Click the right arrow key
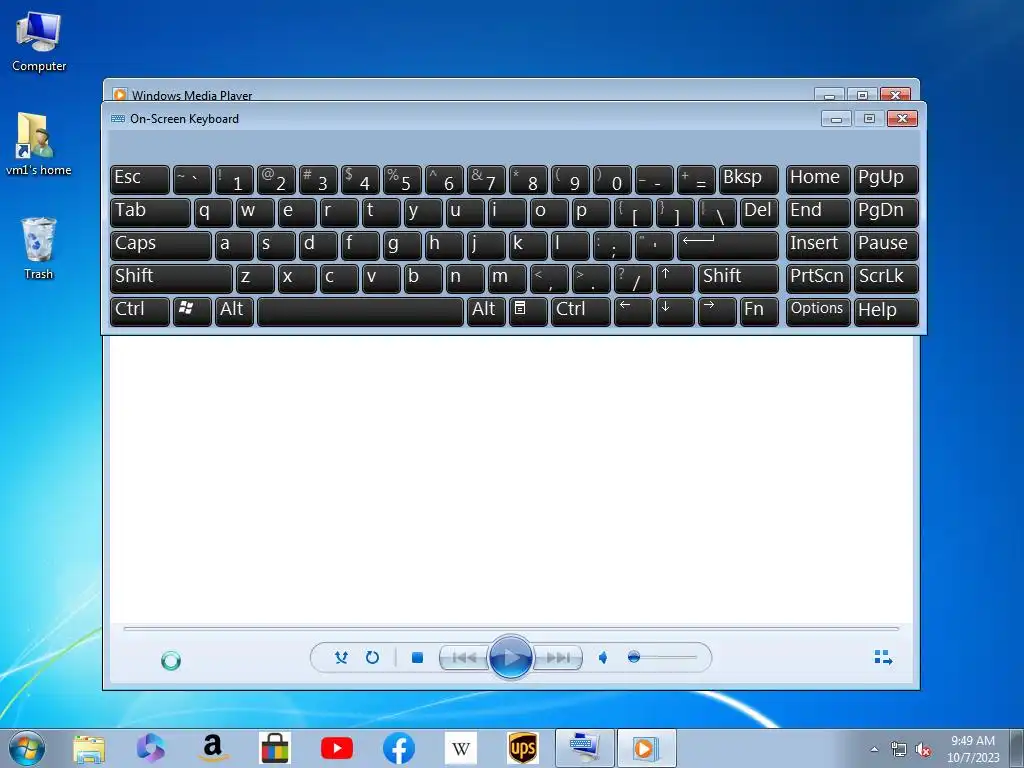Screen dimensions: 1024x768 pyautogui.click(x=716, y=312)
